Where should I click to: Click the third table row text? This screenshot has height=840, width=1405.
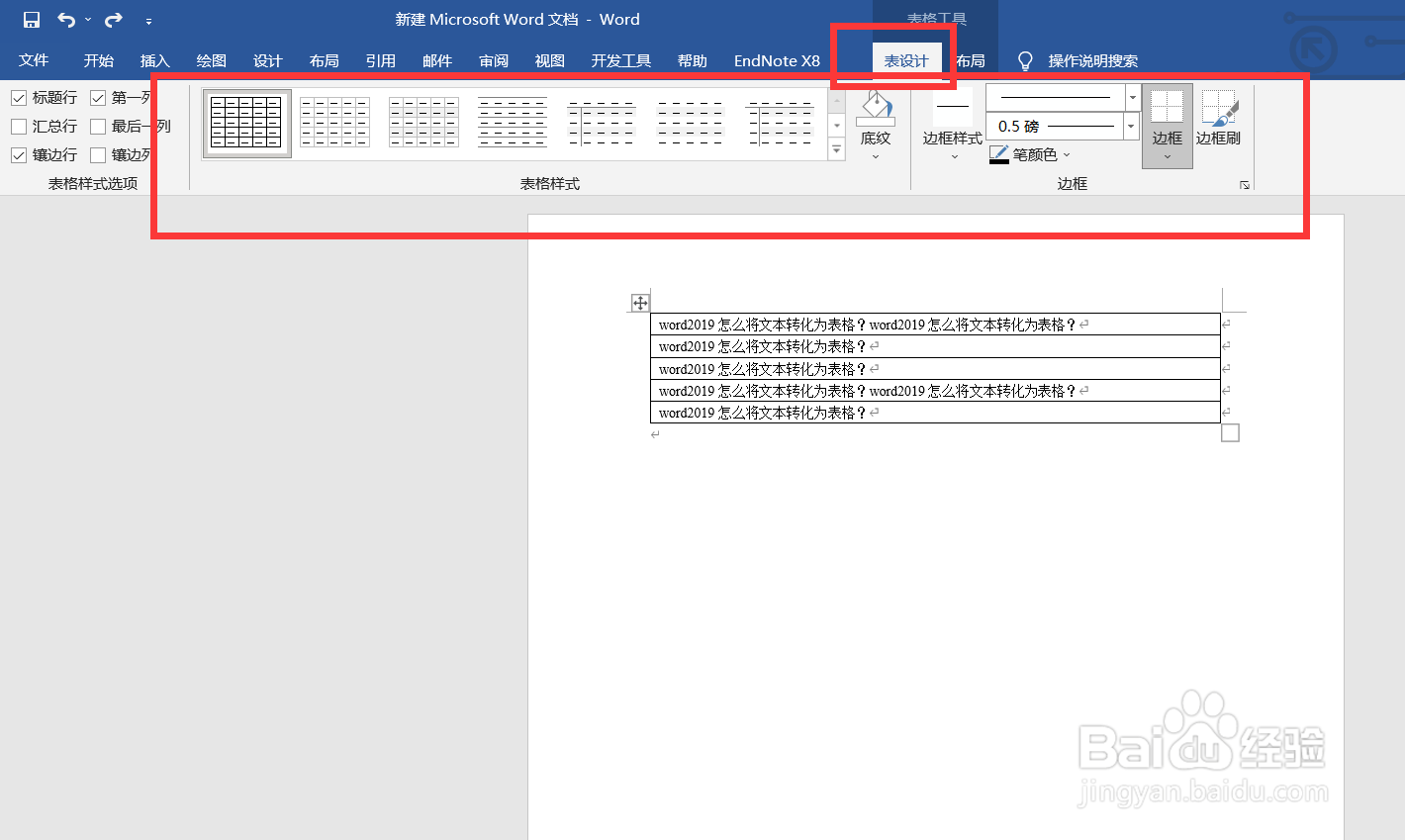(x=761, y=369)
